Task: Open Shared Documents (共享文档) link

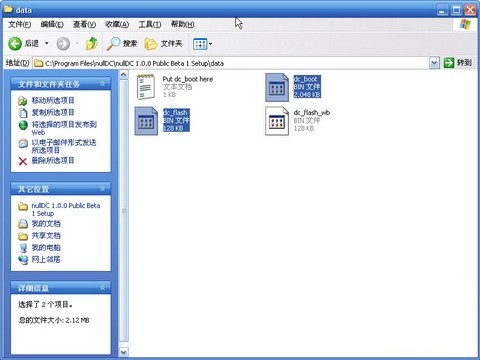Action: (46, 236)
